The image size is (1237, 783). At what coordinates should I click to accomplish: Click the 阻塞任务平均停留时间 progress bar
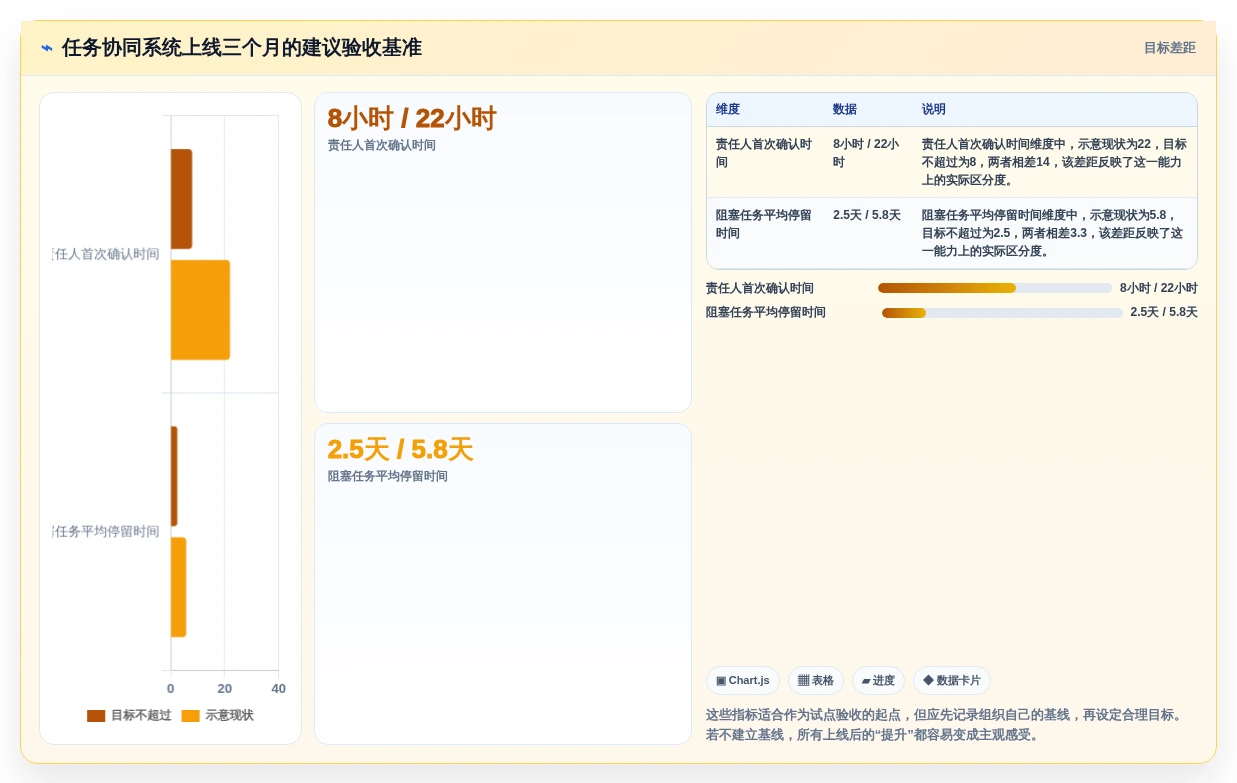(1002, 313)
